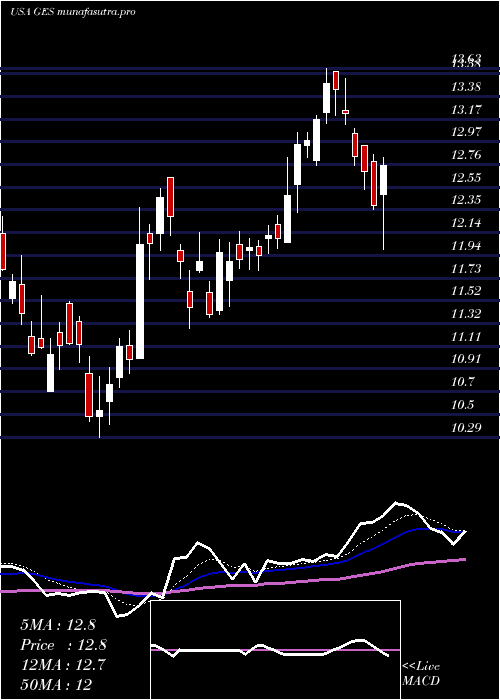Viewport: 500px width, 700px height.
Task: Click the '50MA : 12' readout
Action: click(x=56, y=684)
